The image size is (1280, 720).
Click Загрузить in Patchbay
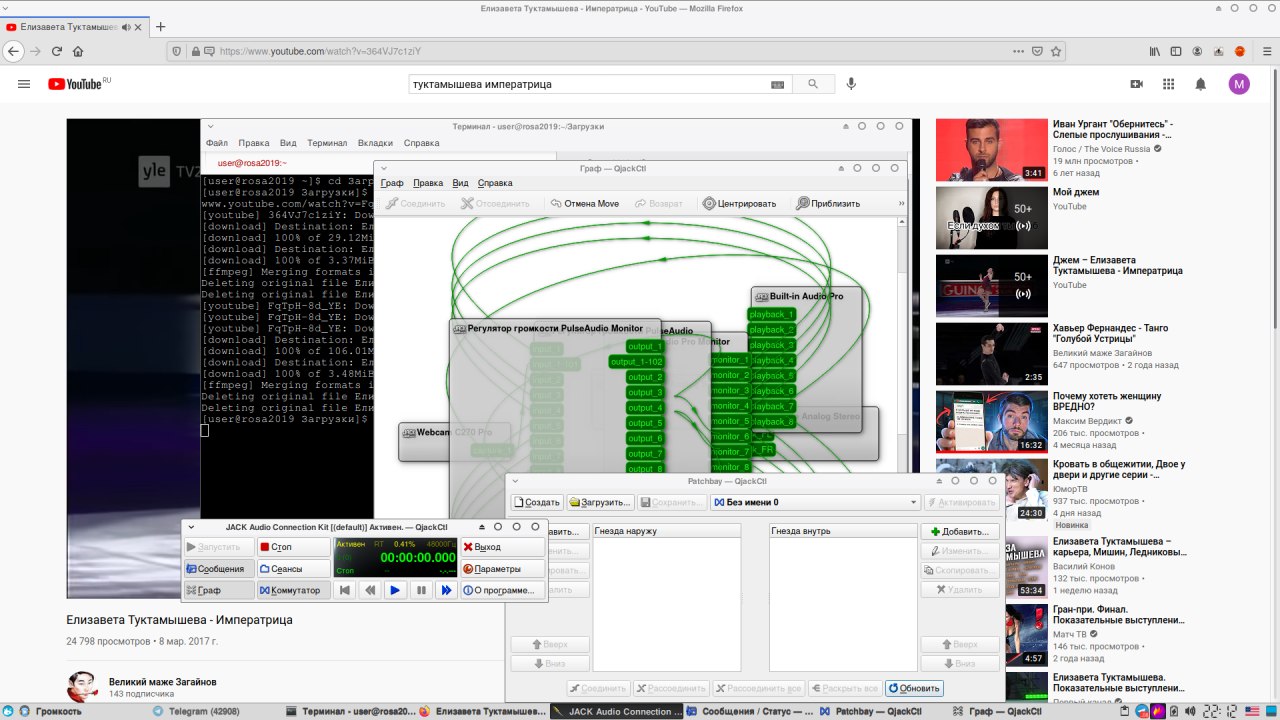click(600, 502)
